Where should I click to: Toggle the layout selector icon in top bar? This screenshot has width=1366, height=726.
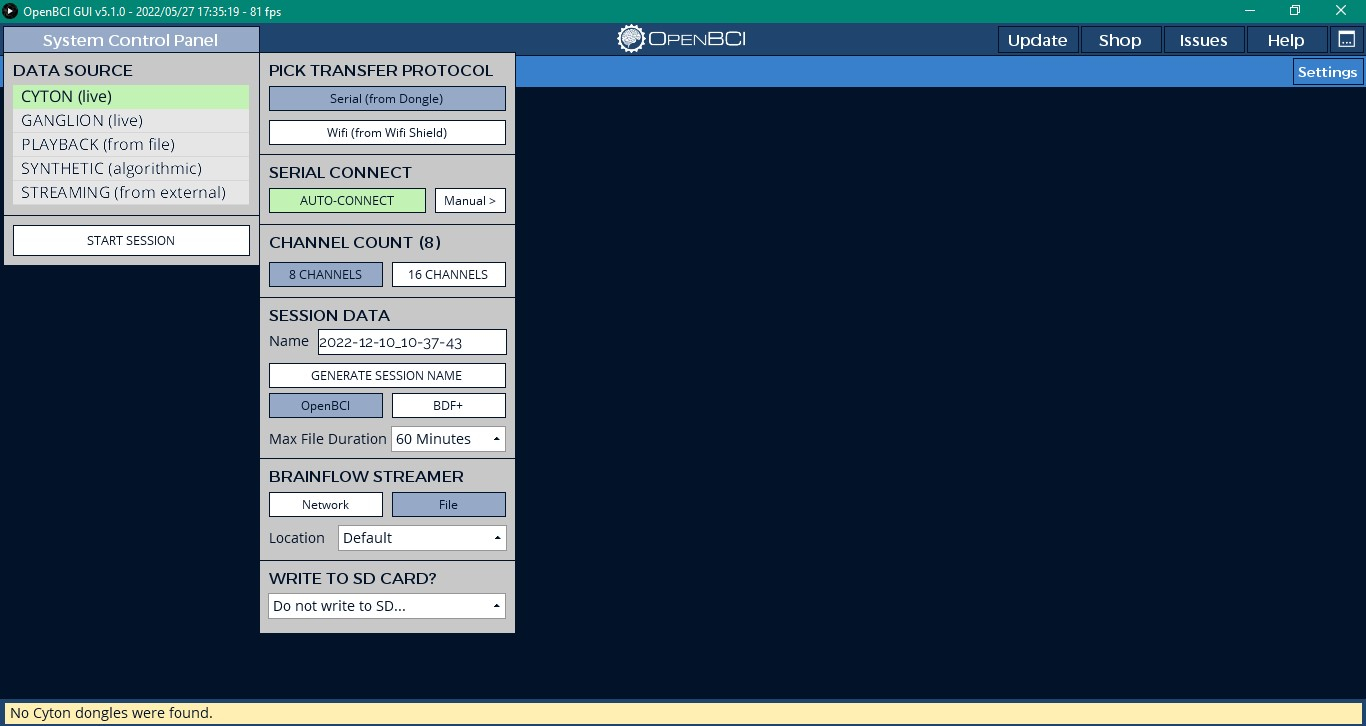click(x=1346, y=40)
